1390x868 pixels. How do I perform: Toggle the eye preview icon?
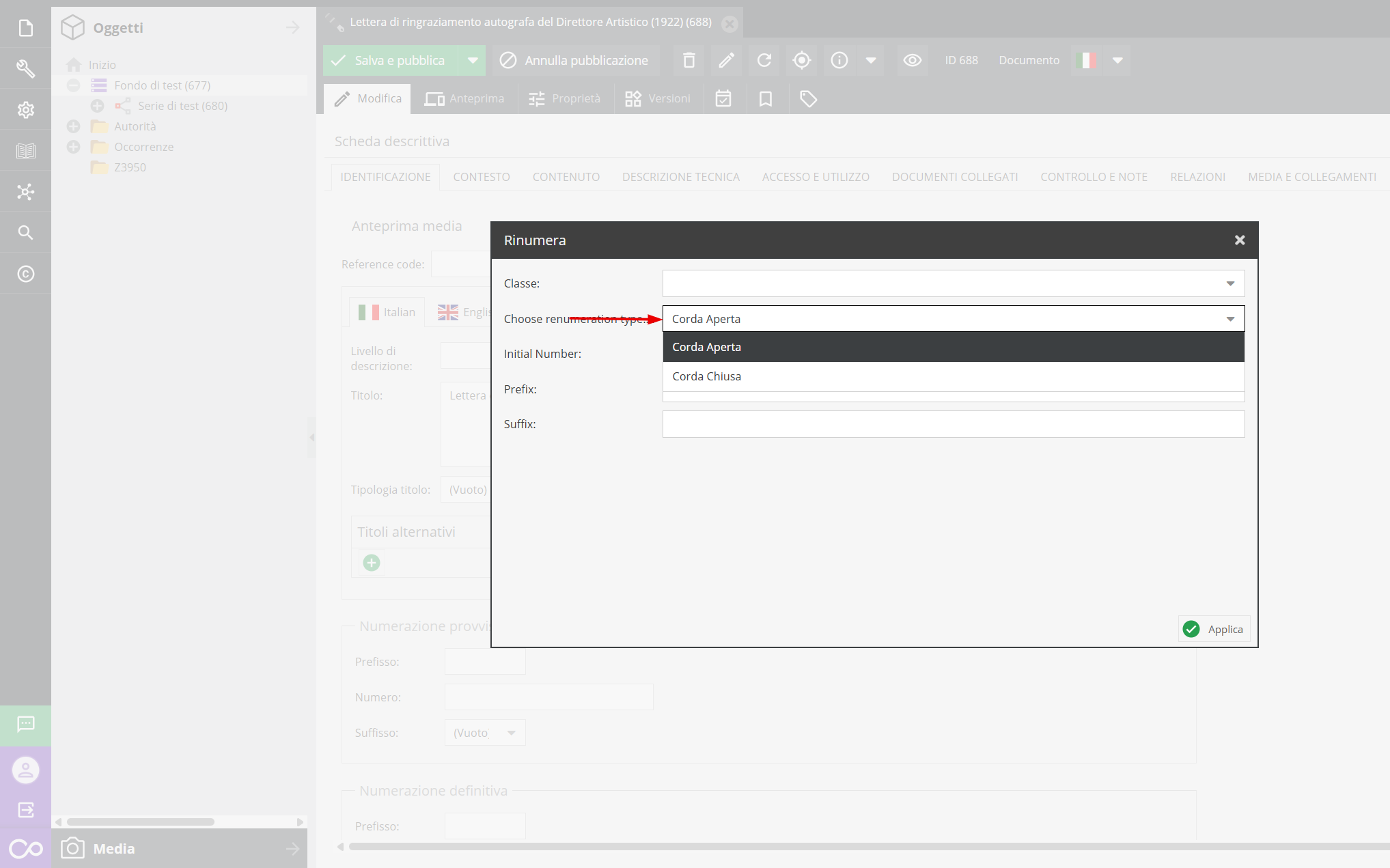[912, 61]
